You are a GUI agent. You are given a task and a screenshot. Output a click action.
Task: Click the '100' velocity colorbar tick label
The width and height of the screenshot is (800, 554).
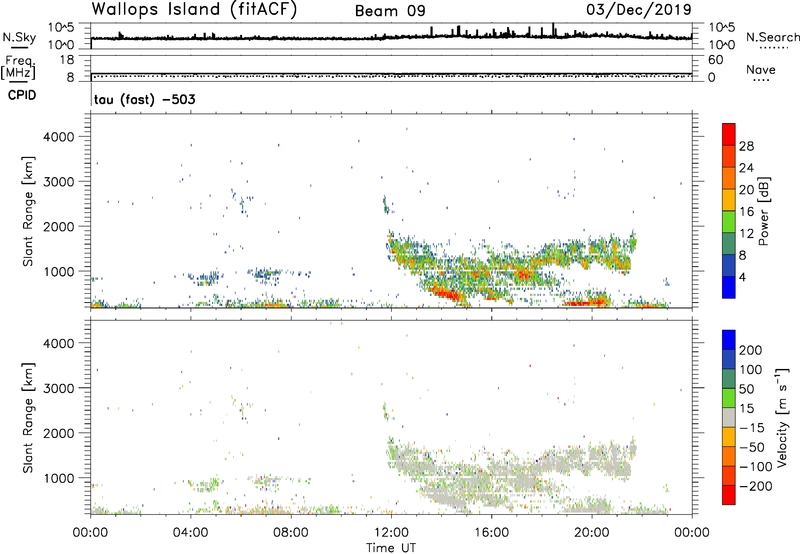(x=751, y=370)
